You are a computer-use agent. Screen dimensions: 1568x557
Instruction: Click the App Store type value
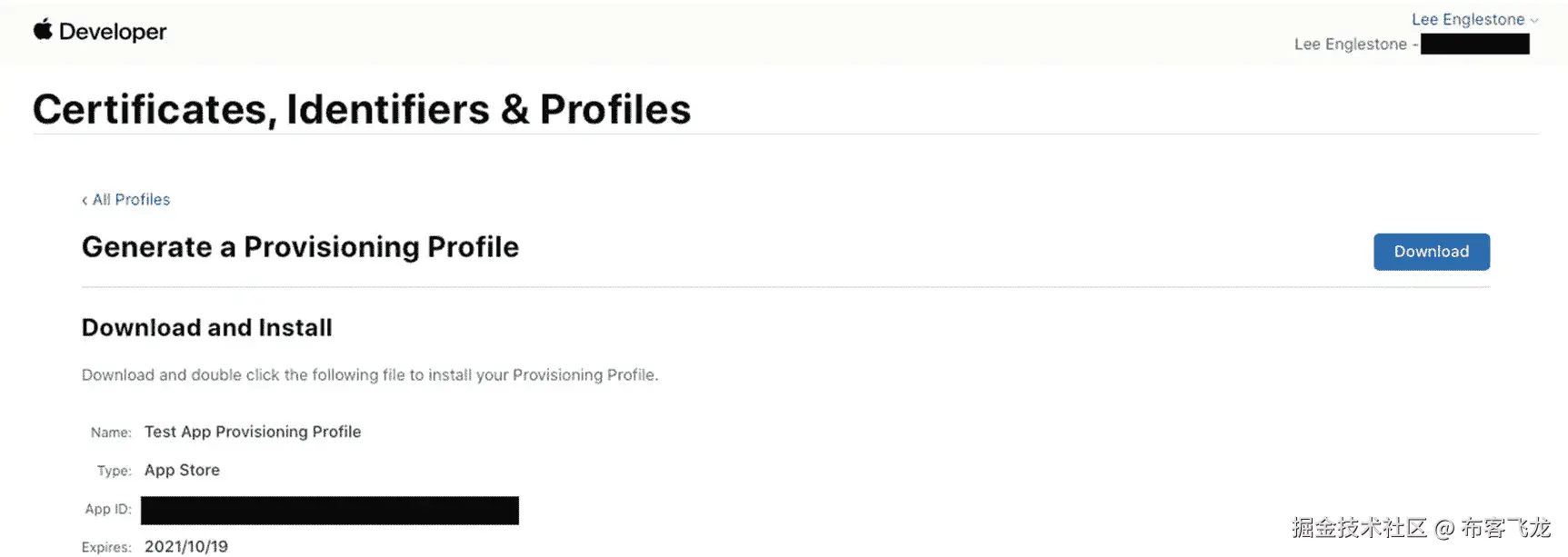[x=182, y=470]
